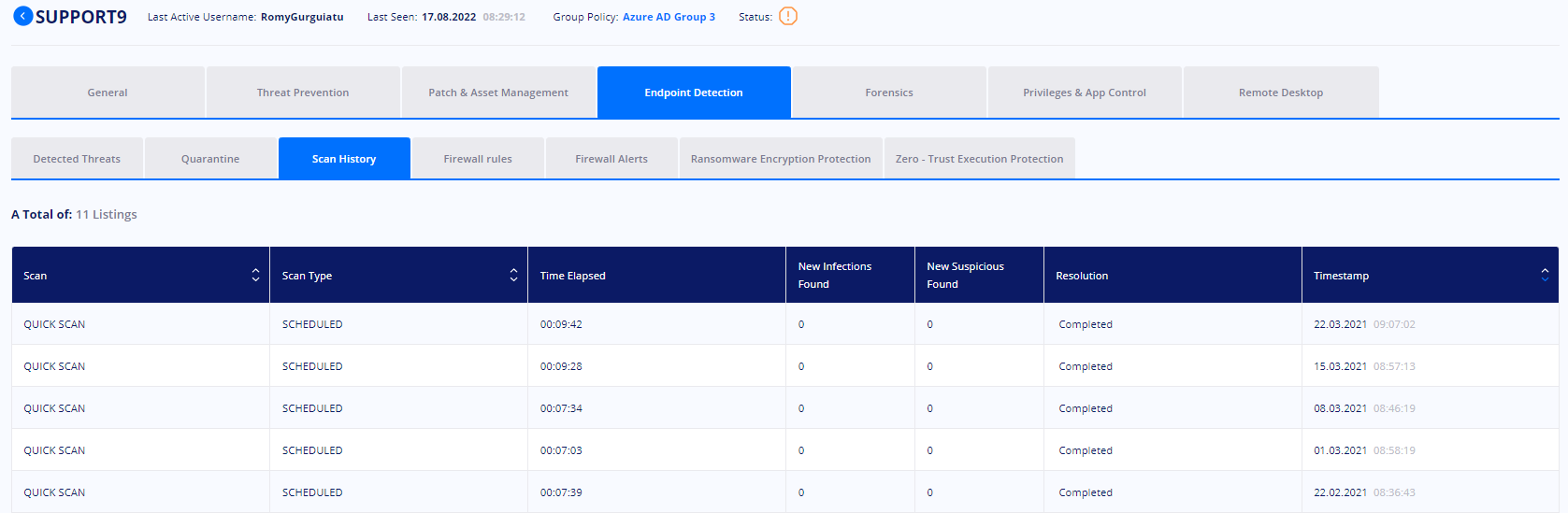Open the Detected Threats sub-tab
This screenshot has width=1568, height=513.
click(77, 159)
